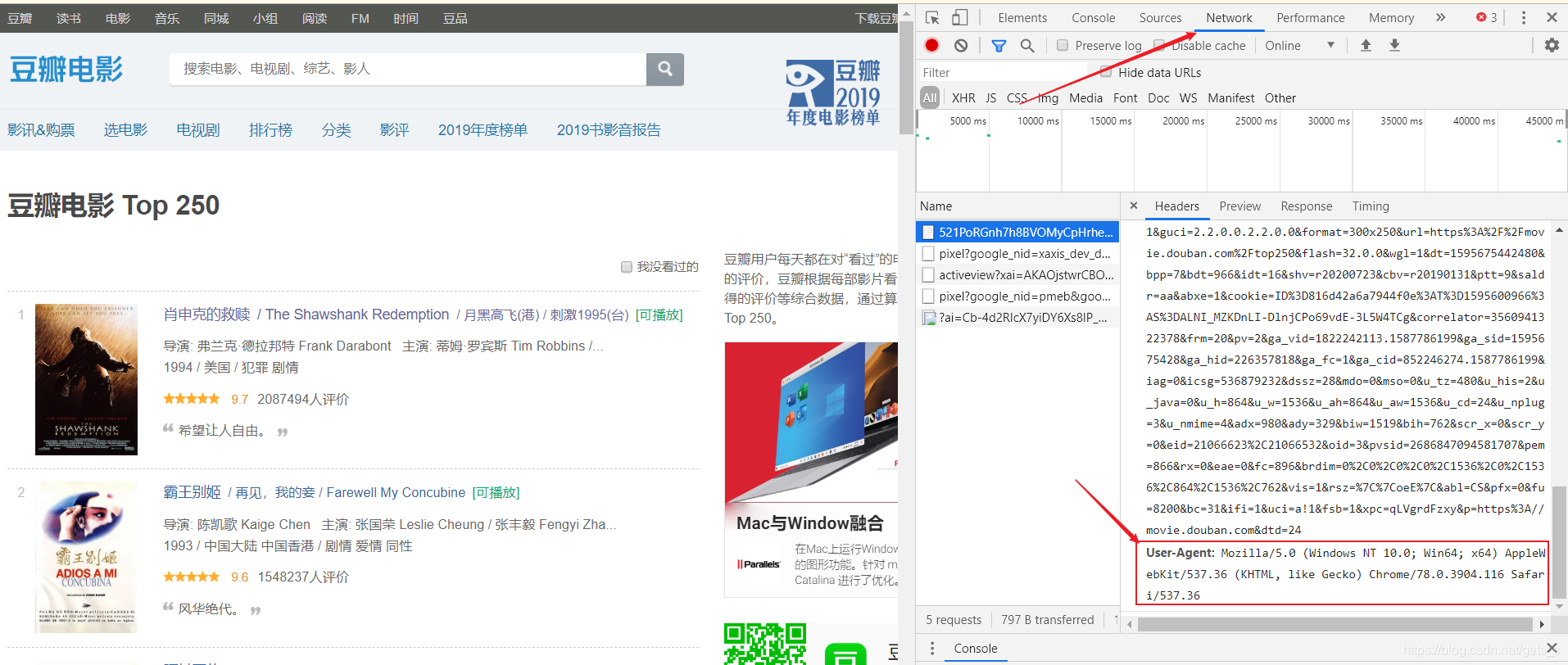The height and width of the screenshot is (665, 1568).
Task: Close the request details pane
Action: [x=1134, y=206]
